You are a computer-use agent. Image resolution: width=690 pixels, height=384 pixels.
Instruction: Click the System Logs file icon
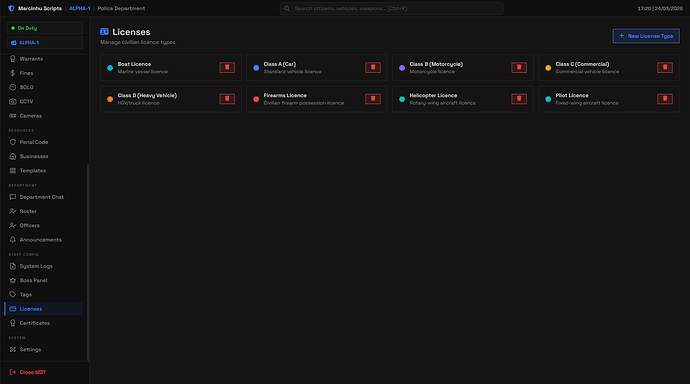click(x=13, y=266)
